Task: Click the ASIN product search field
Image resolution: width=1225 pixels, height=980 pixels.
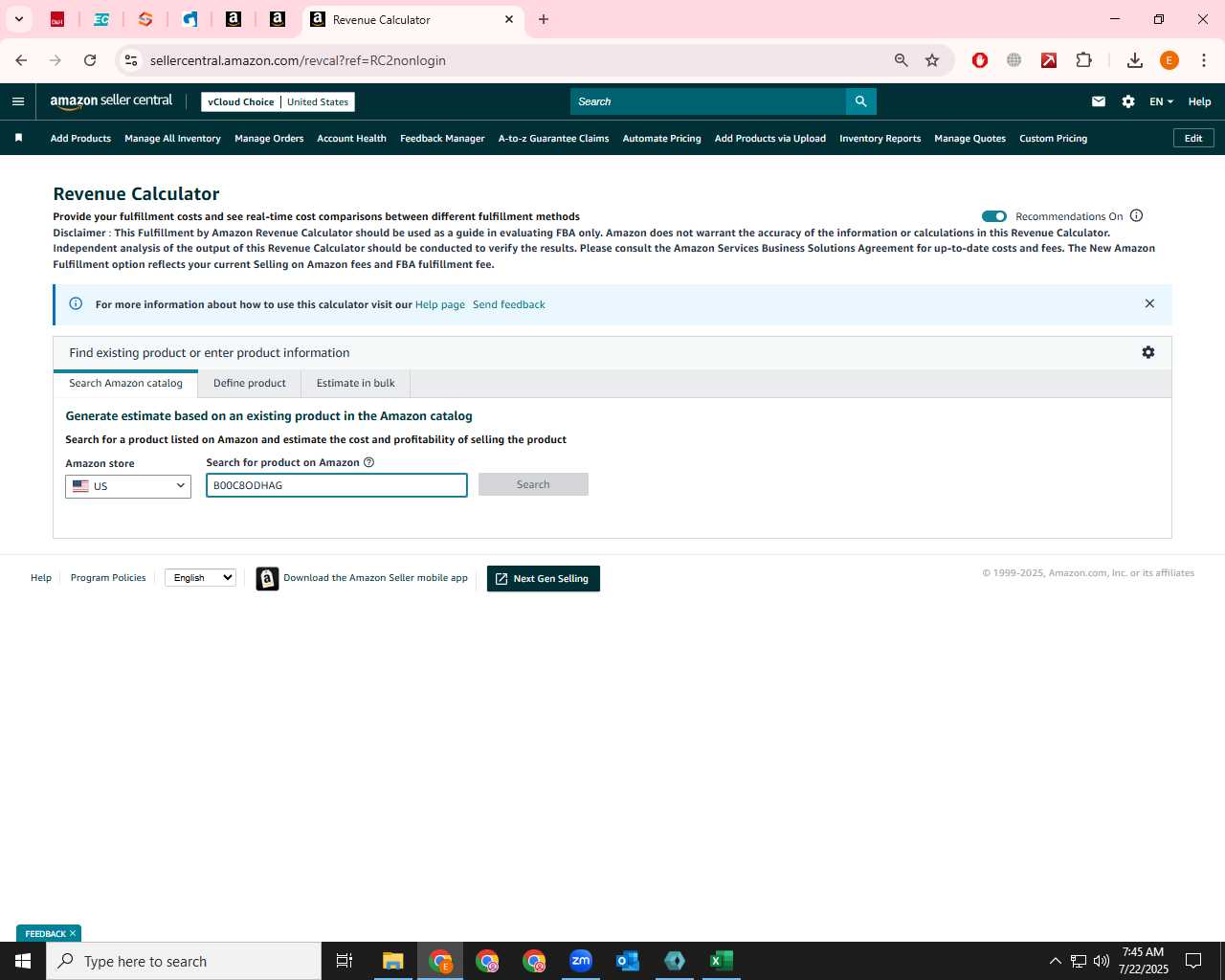Action: [337, 485]
